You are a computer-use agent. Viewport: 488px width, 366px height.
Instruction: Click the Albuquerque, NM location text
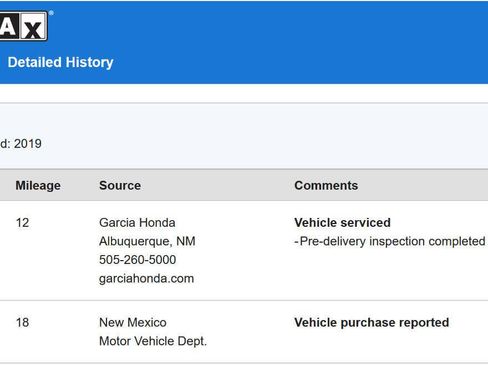point(147,241)
